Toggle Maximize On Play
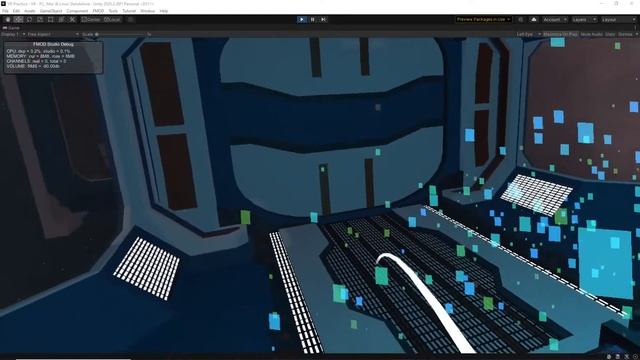640x360 pixels. point(560,34)
